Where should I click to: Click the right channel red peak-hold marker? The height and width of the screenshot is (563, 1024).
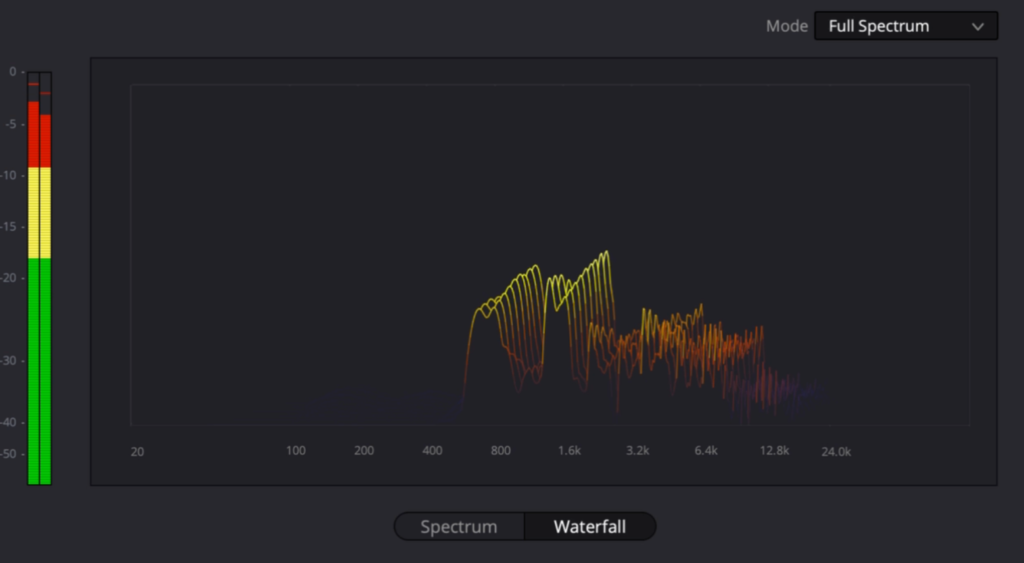(x=45, y=93)
